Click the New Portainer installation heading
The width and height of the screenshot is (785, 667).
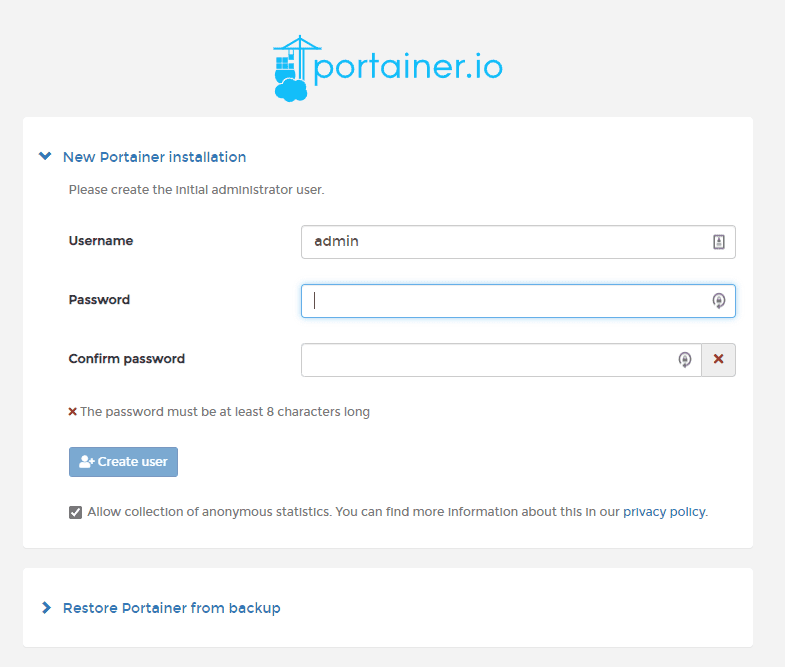coord(154,157)
